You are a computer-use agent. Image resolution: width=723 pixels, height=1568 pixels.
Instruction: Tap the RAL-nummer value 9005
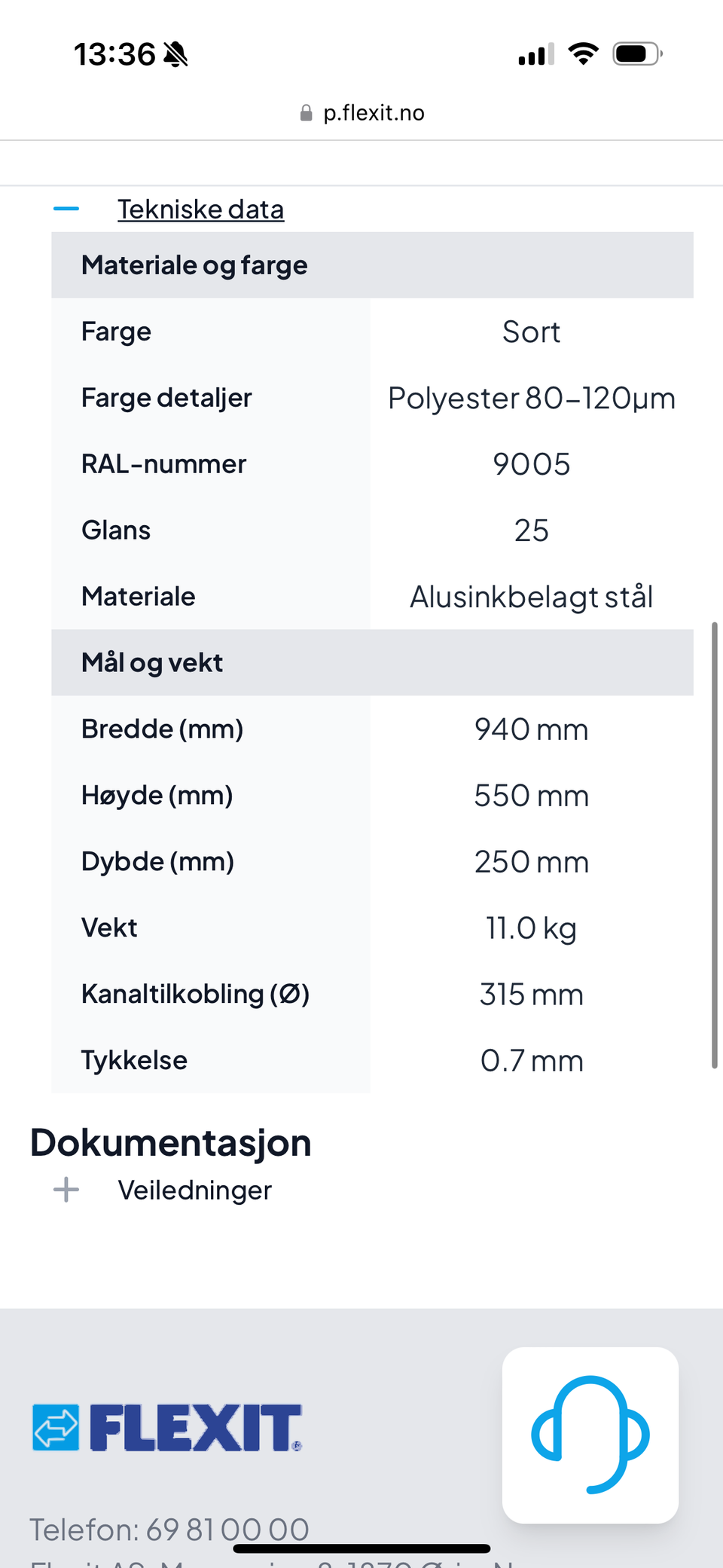531,464
